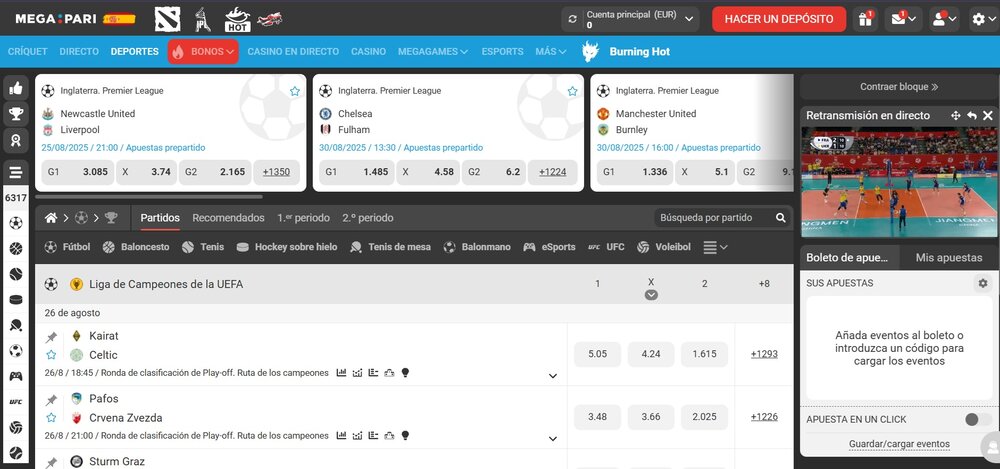Open the Directo menu item
The image size is (1000, 469).
[79, 52]
